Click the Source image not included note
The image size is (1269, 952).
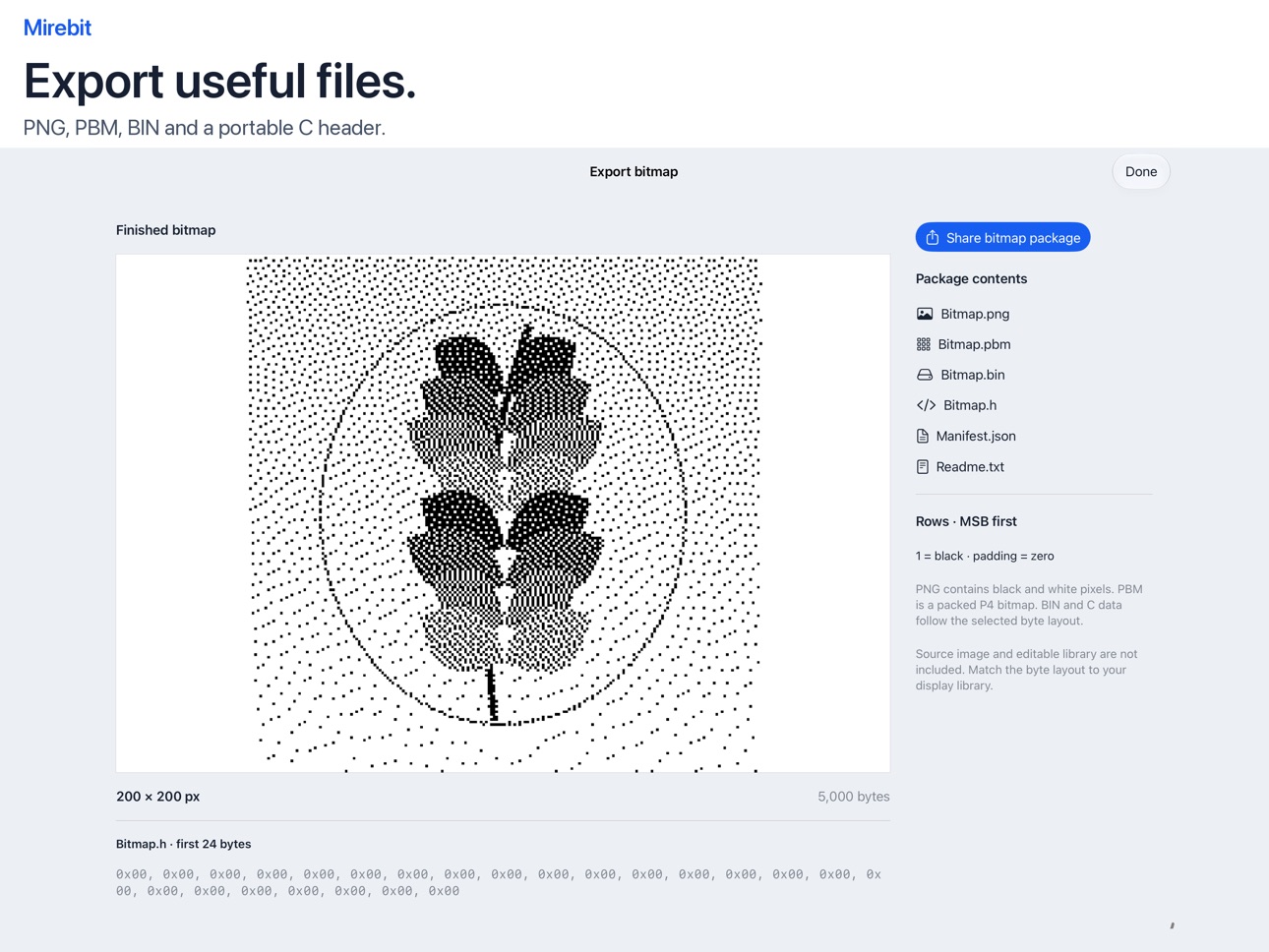pyautogui.click(x=1026, y=670)
